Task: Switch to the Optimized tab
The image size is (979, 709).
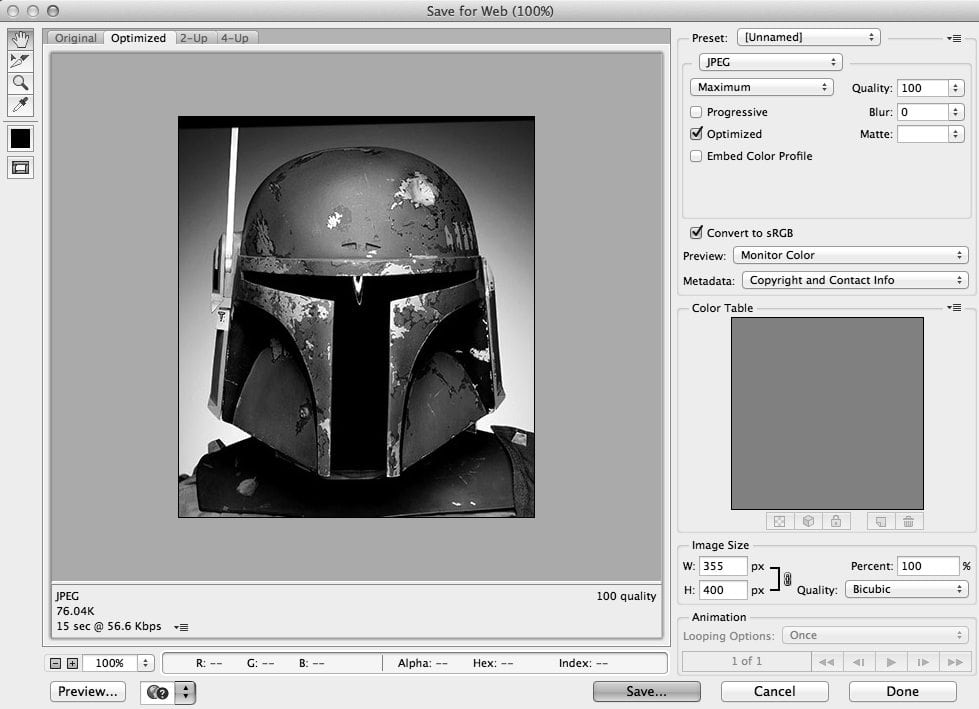Action: [x=139, y=38]
